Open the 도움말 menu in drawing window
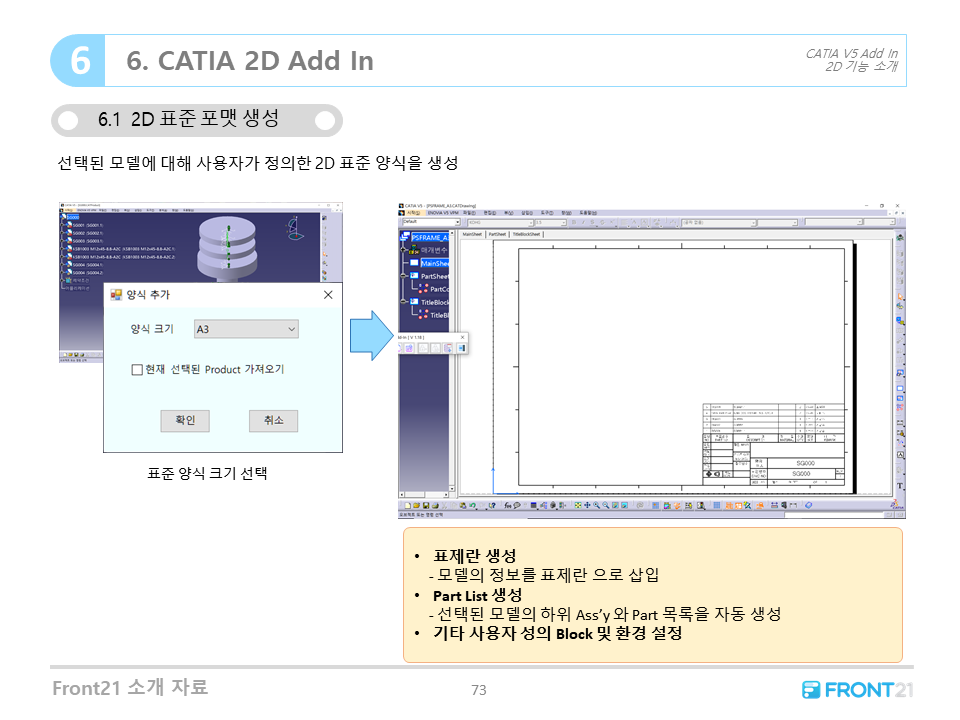 coord(588,212)
